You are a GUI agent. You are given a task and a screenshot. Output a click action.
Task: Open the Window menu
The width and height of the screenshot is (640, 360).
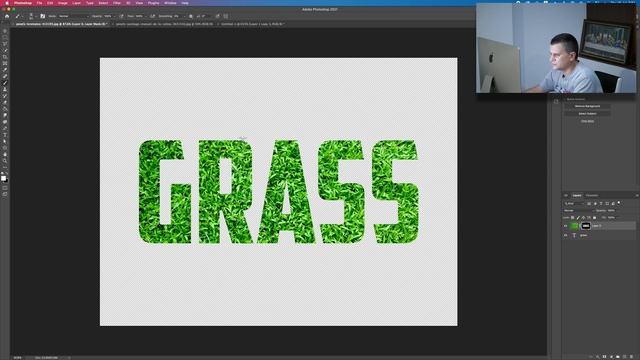coord(170,3)
